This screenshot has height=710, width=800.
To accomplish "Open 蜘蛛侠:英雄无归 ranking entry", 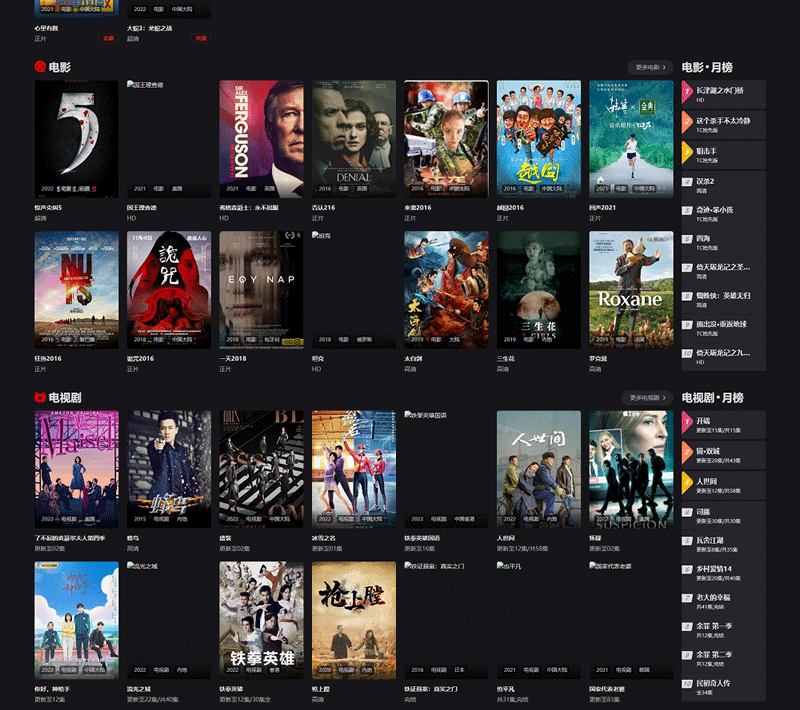I will [x=723, y=299].
